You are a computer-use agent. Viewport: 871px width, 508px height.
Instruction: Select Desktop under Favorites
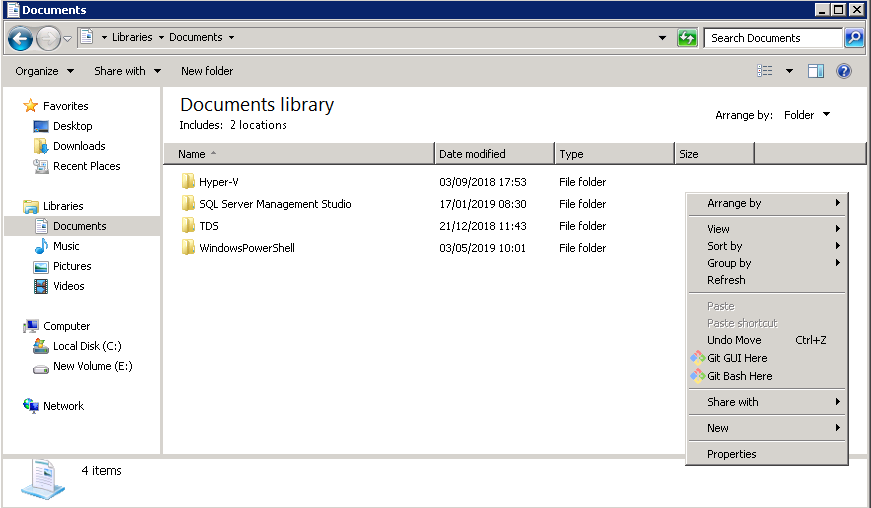73,126
